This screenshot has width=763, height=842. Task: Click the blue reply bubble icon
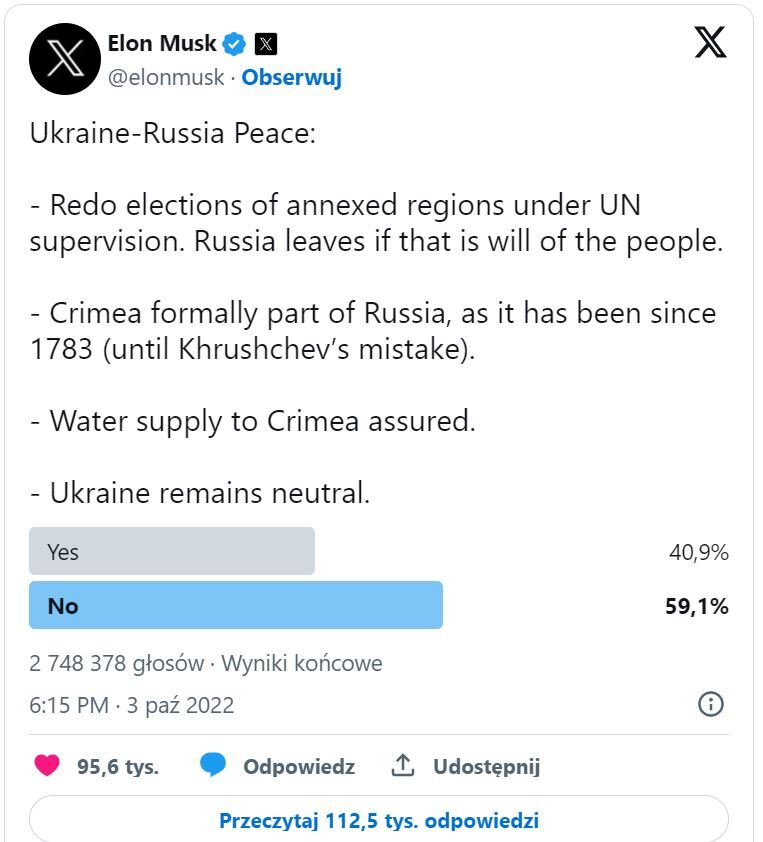[x=213, y=766]
